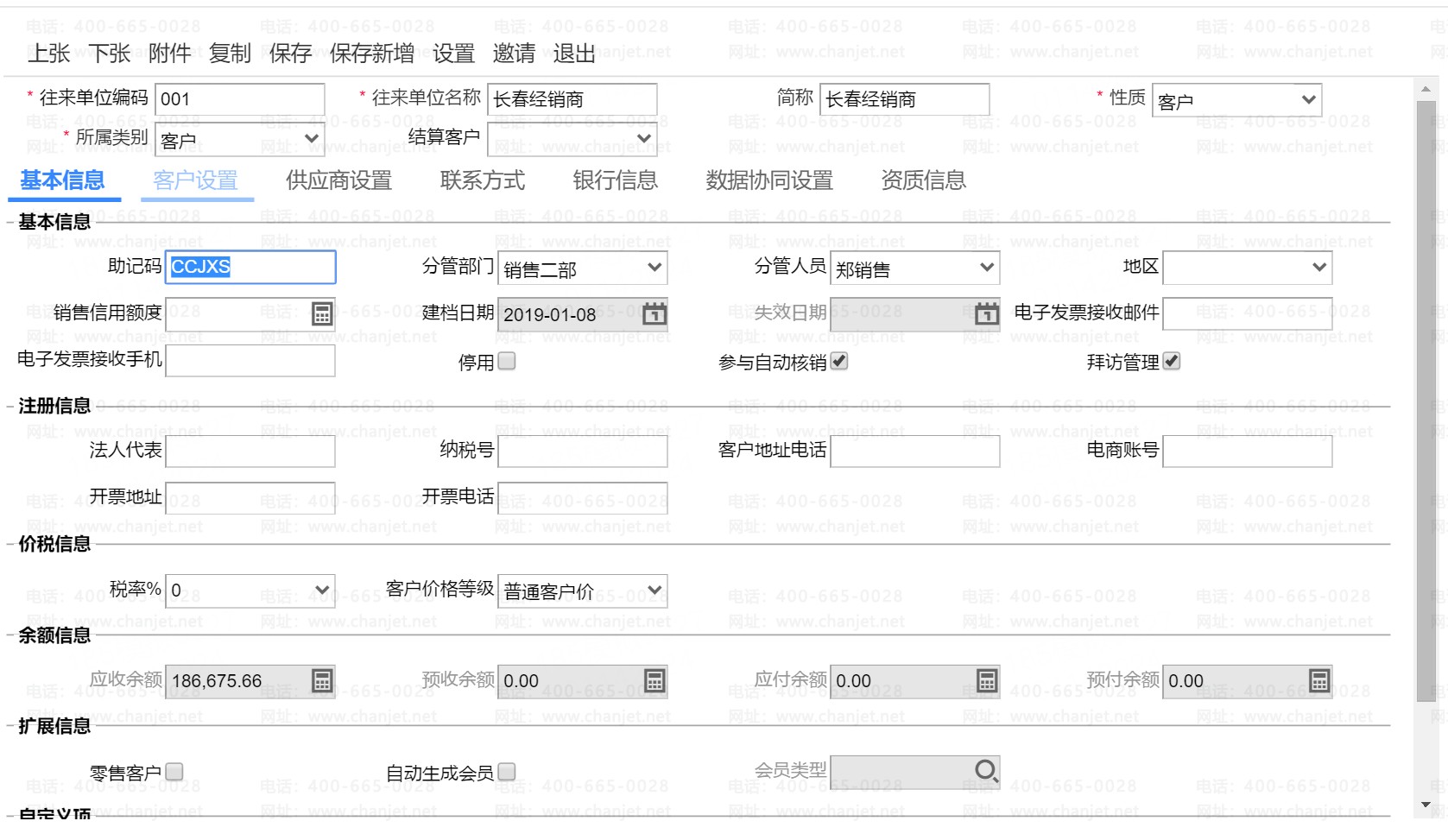
Task: Click 退出 to exit form
Action: click(575, 54)
